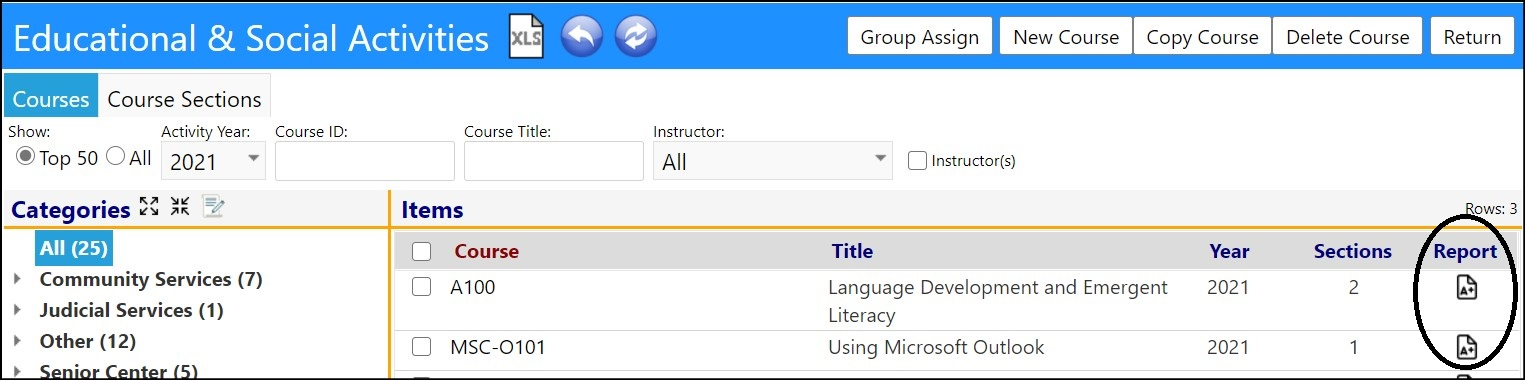Image resolution: width=1525 pixels, height=380 pixels.
Task: Sort by the Sections column header
Action: [1353, 252]
